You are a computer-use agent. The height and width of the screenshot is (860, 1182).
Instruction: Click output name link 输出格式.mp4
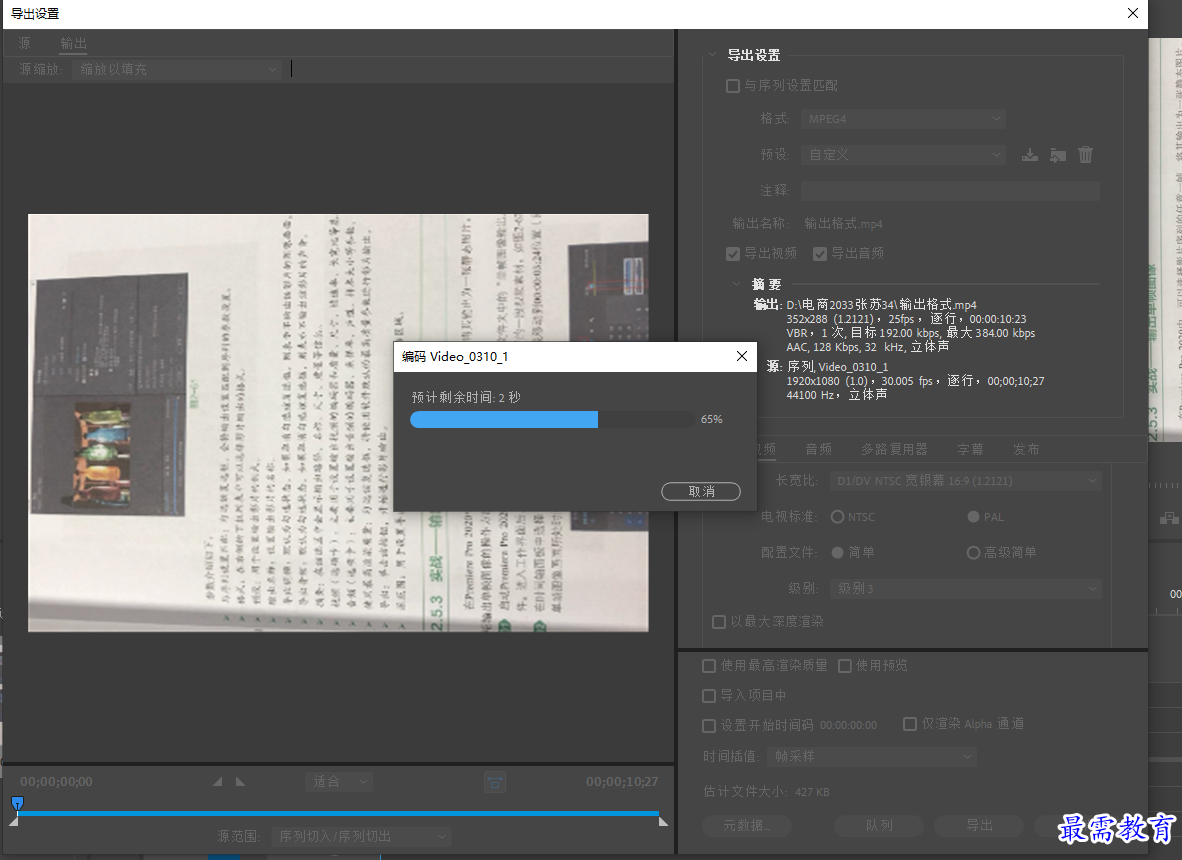843,224
